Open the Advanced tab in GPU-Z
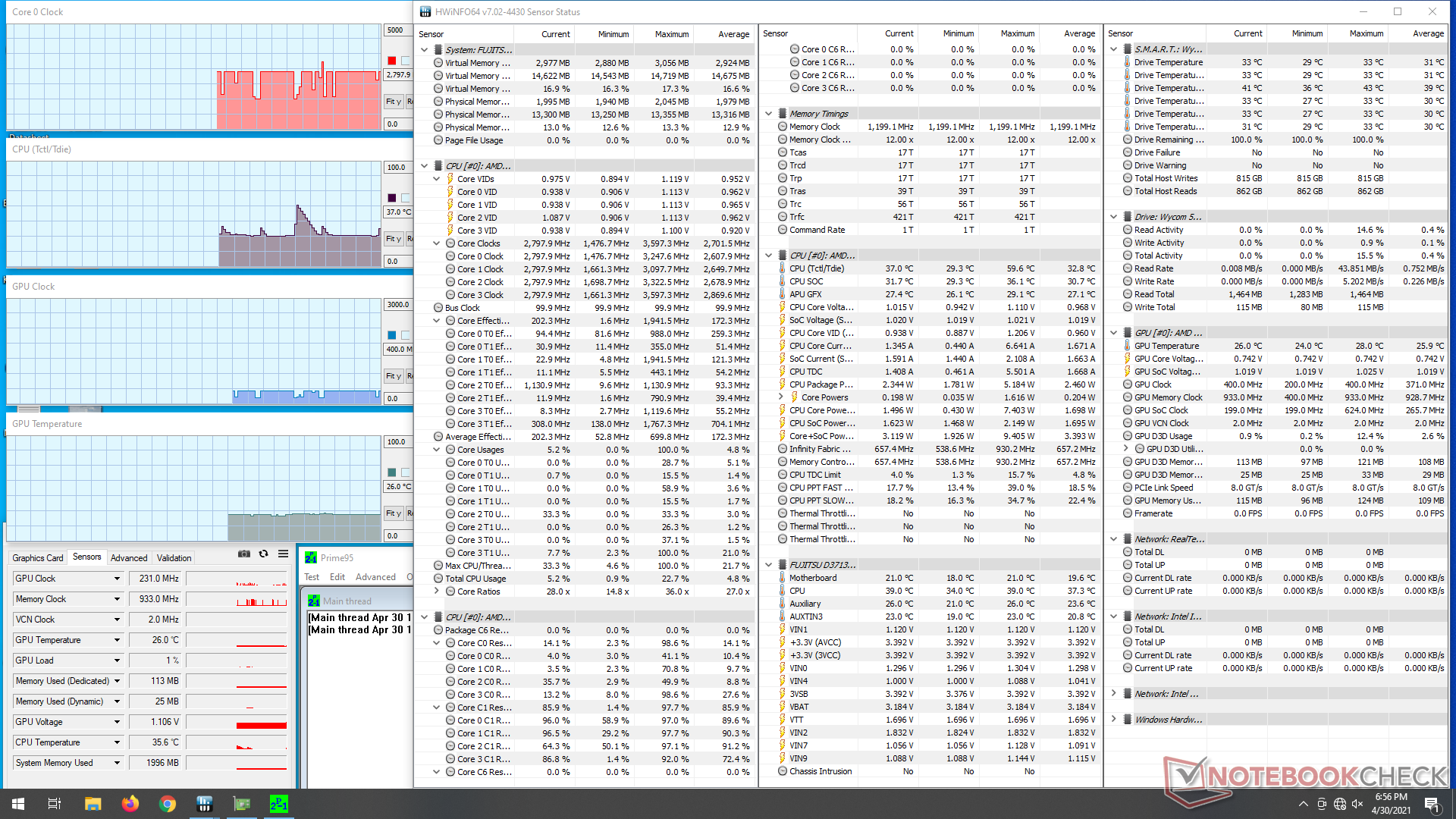1456x819 pixels. click(x=129, y=558)
